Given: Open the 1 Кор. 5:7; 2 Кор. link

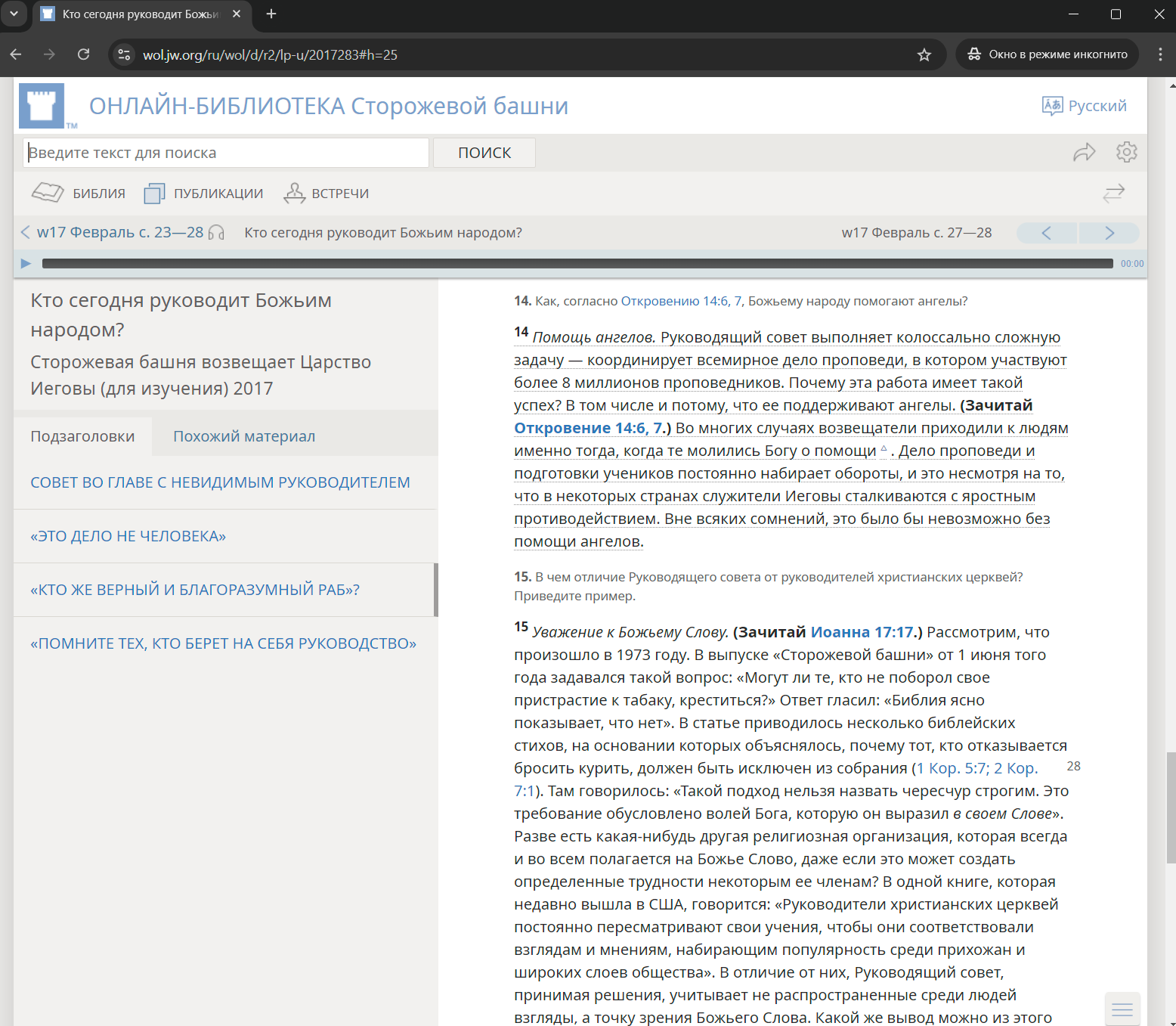Looking at the screenshot, I should click(977, 768).
